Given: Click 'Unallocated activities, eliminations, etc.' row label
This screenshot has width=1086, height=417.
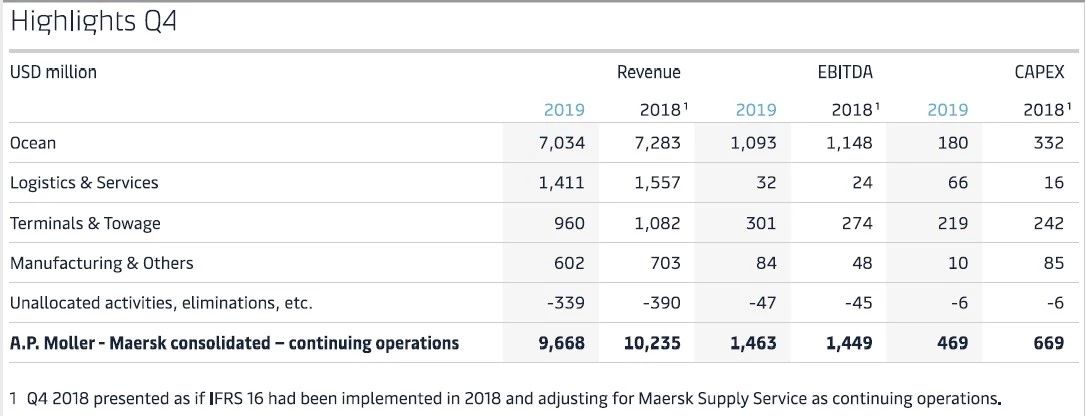Looking at the screenshot, I should 161,303.
